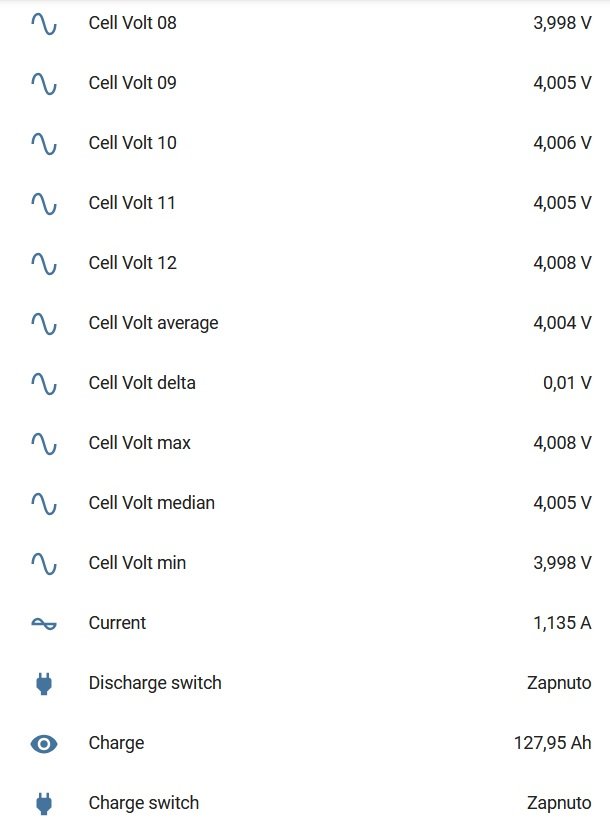Click the Charge switch plug icon

[x=44, y=803]
